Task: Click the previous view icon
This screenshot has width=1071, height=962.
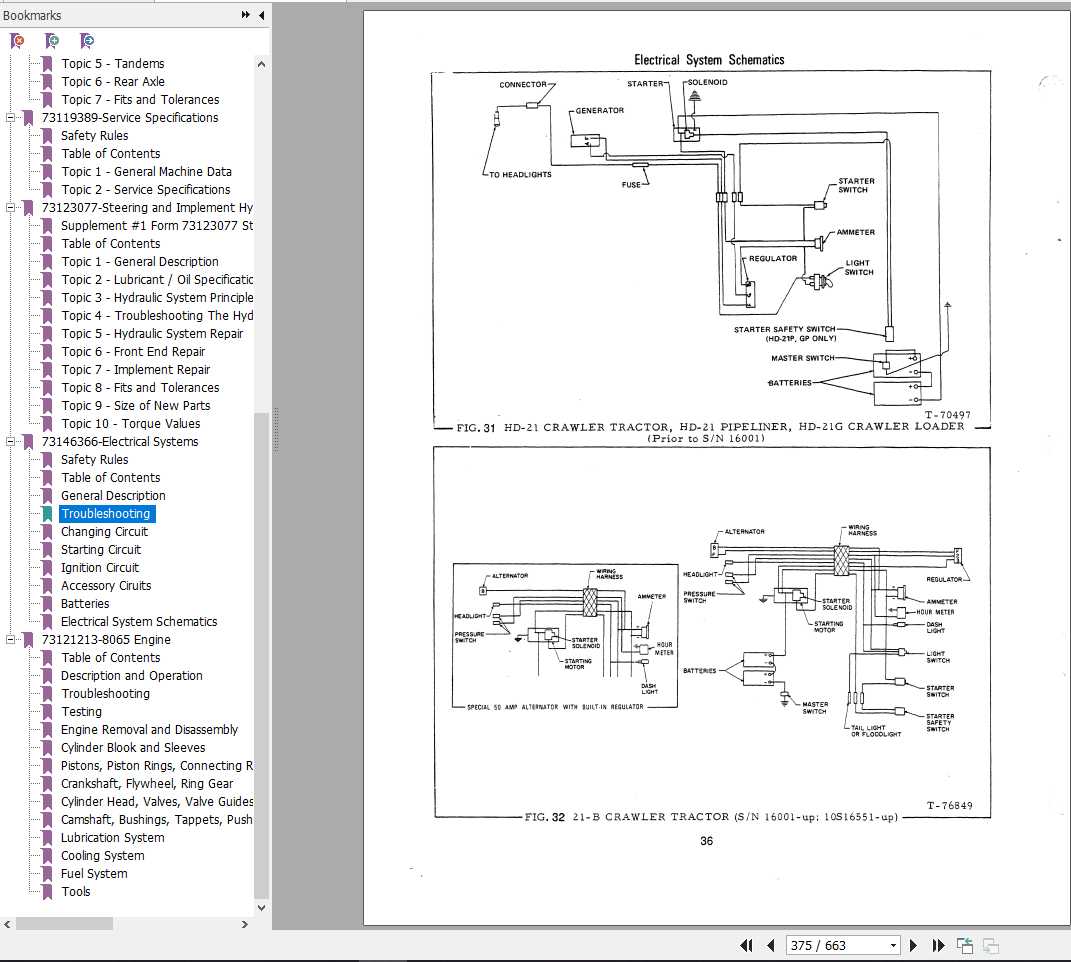Action: click(x=965, y=945)
